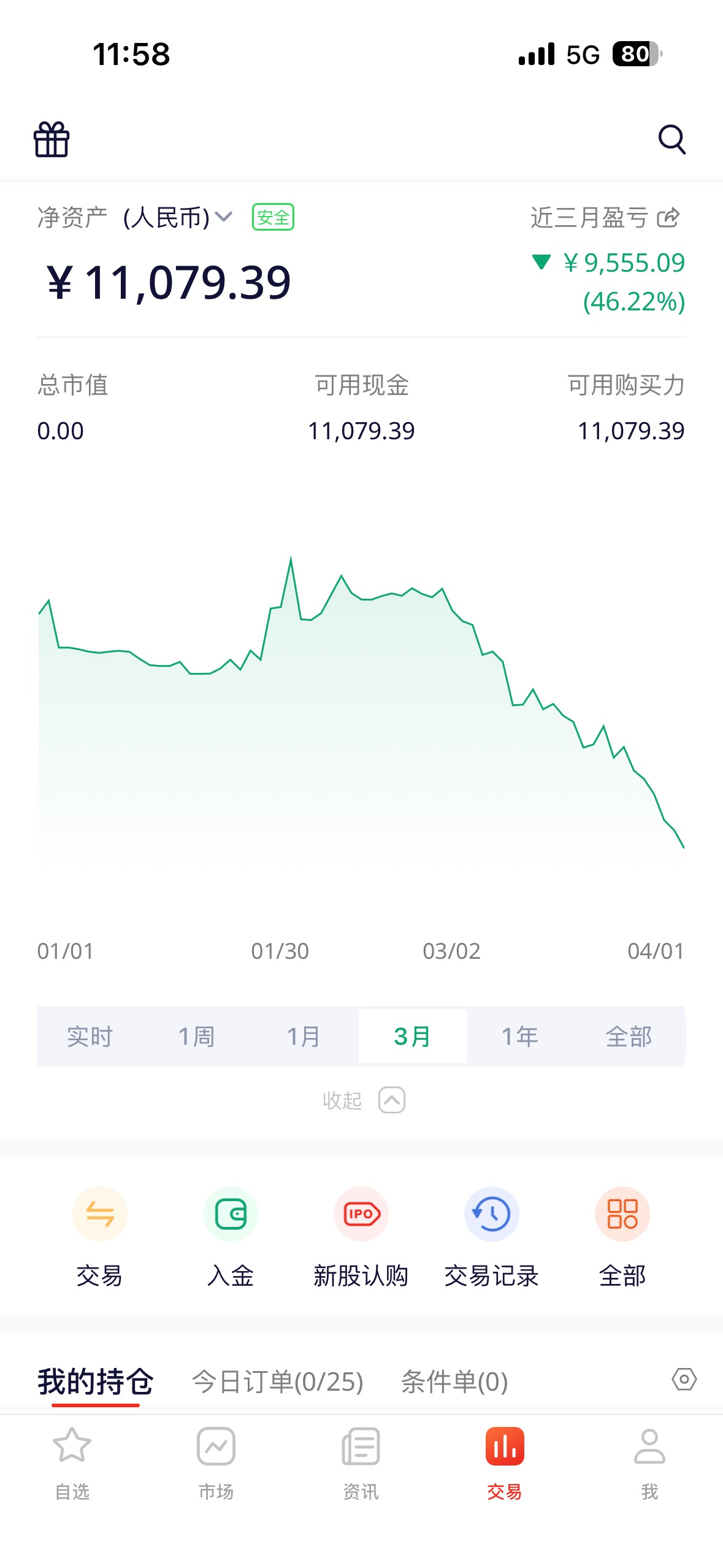The width and height of the screenshot is (723, 1568).
Task: Open the trade history clock icon
Action: click(492, 1214)
